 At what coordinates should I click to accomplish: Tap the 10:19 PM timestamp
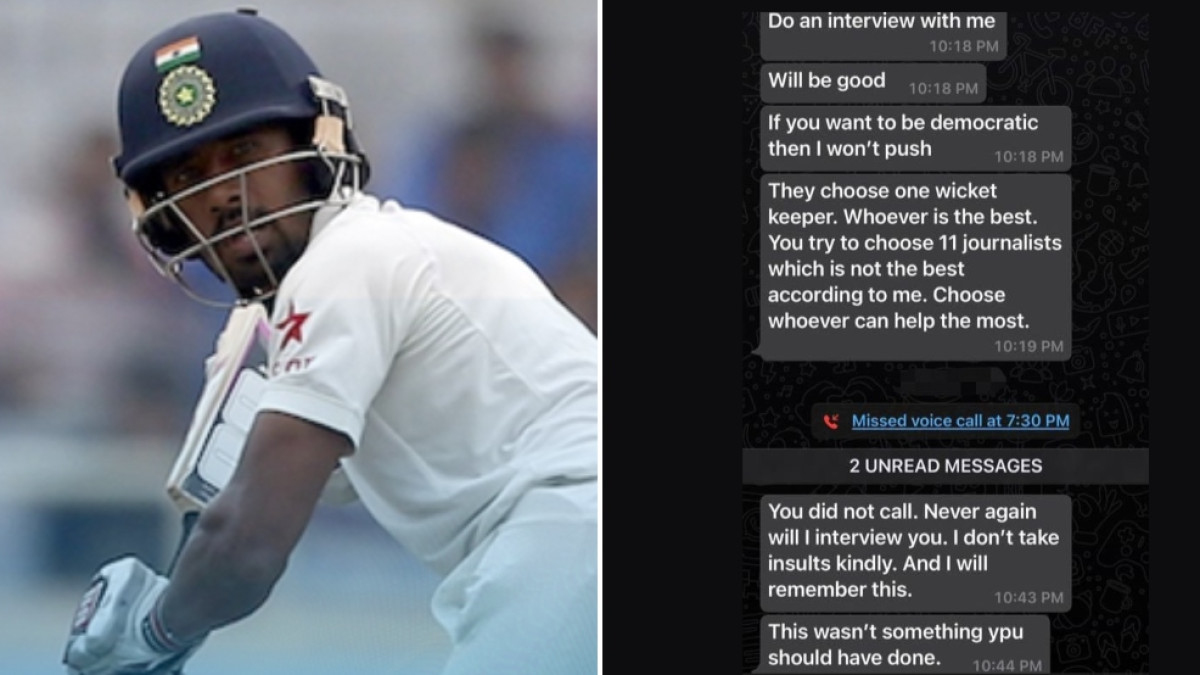pos(1029,346)
